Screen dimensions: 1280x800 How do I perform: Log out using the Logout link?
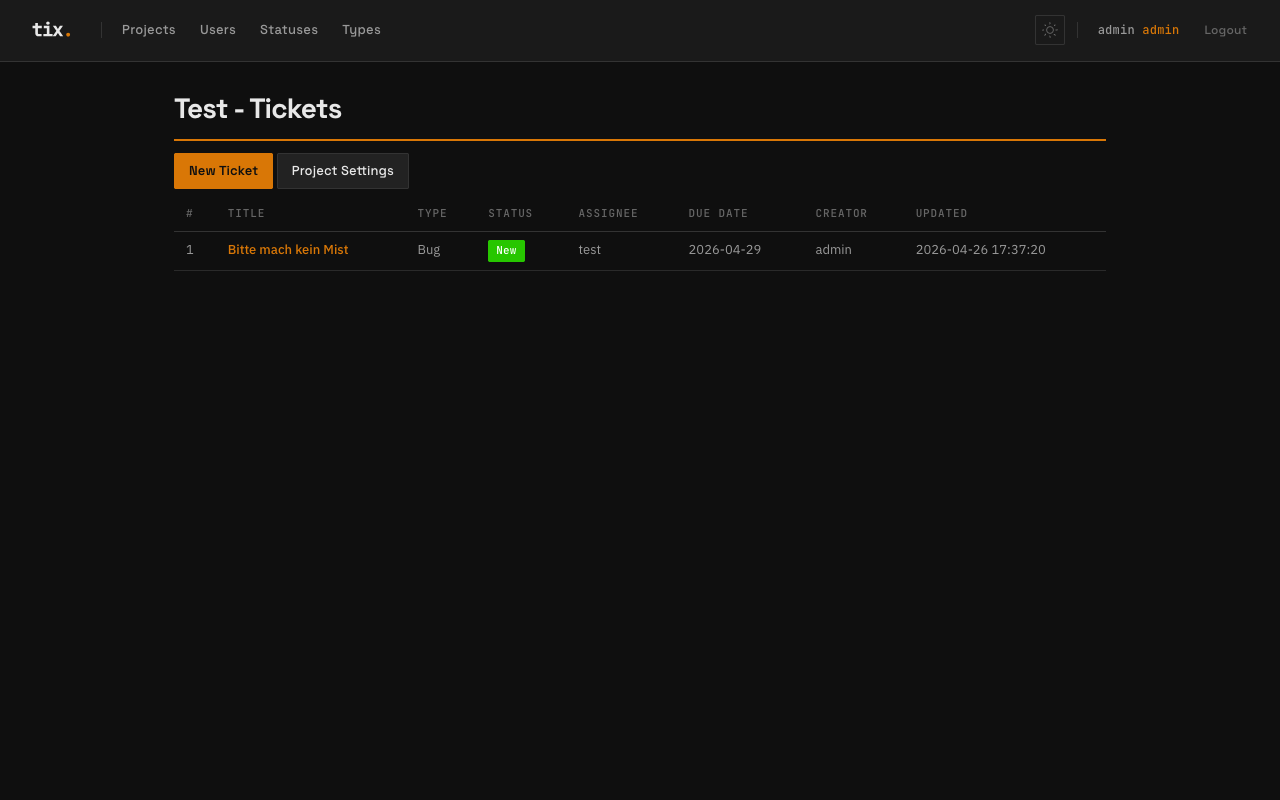click(x=1225, y=30)
